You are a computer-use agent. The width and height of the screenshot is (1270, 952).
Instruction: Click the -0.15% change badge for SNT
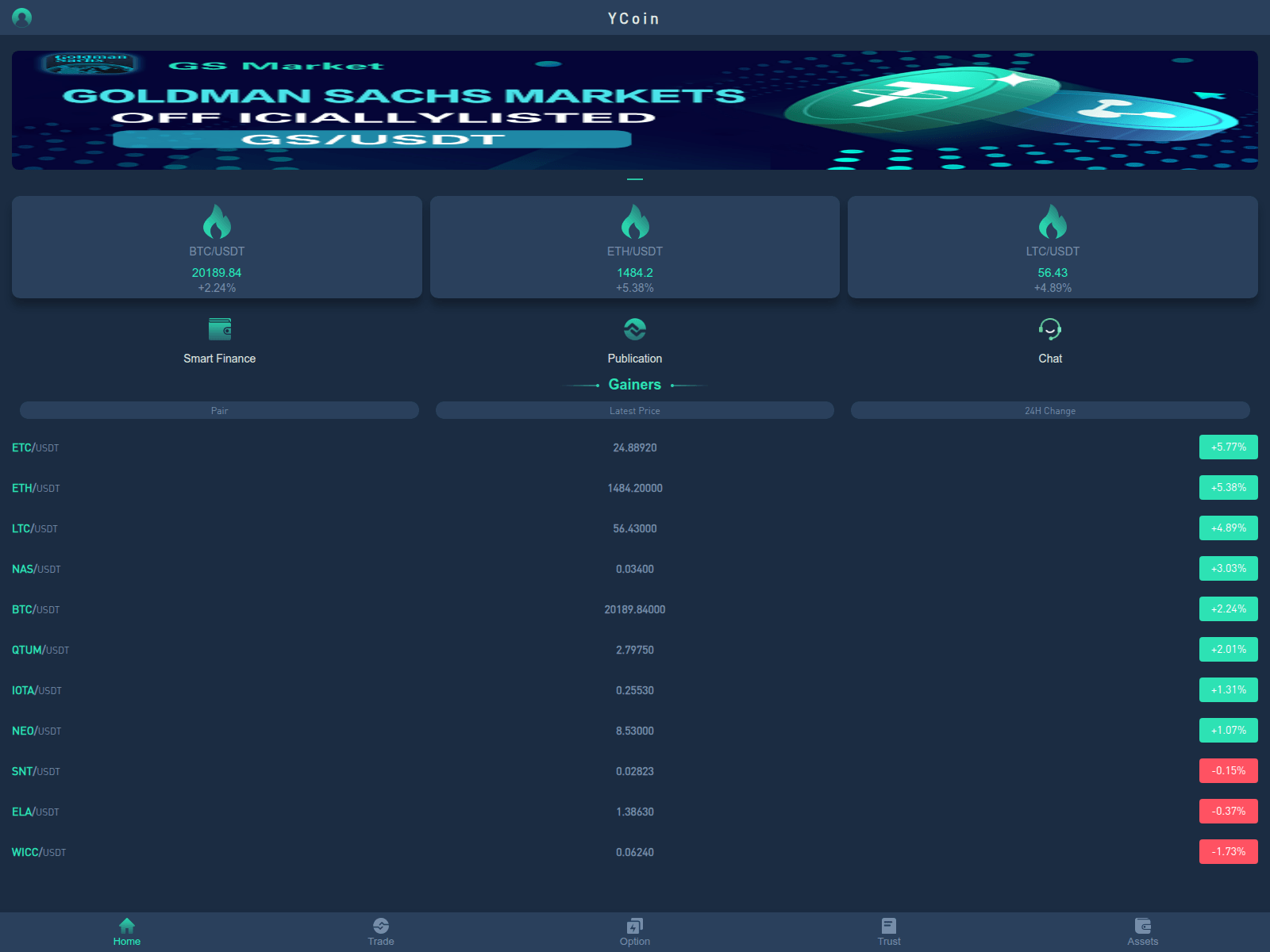point(1229,771)
